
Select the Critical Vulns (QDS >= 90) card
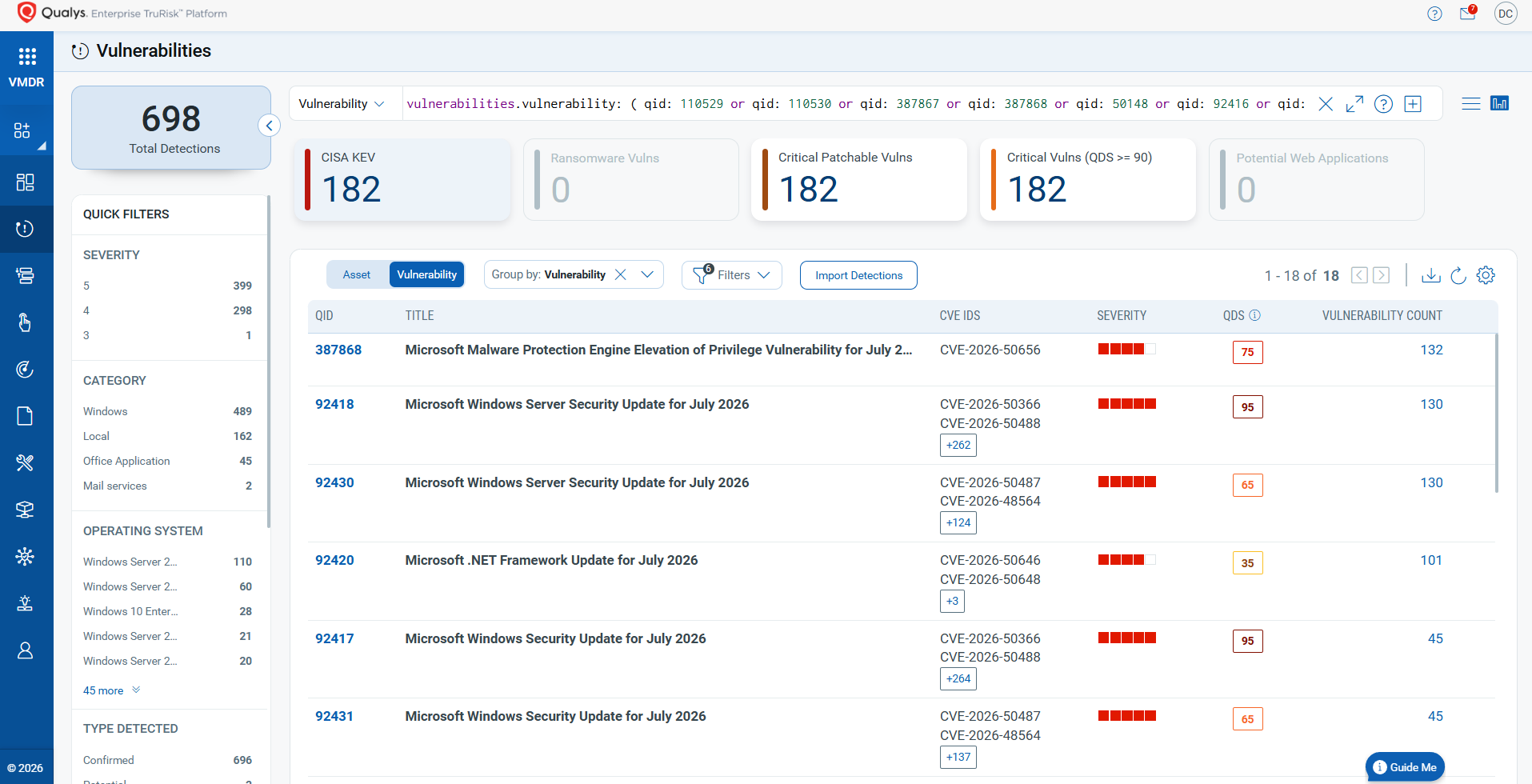(1088, 179)
